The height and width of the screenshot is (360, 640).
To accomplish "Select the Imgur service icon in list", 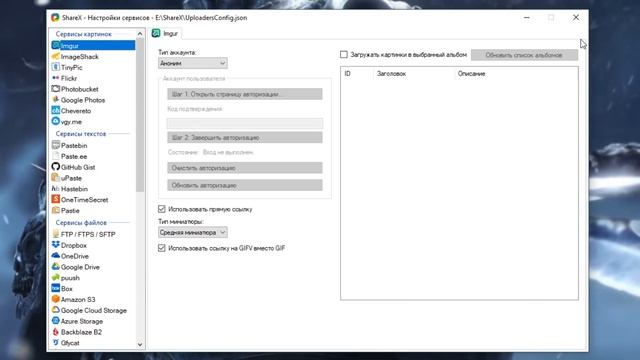I will (x=56, y=45).
